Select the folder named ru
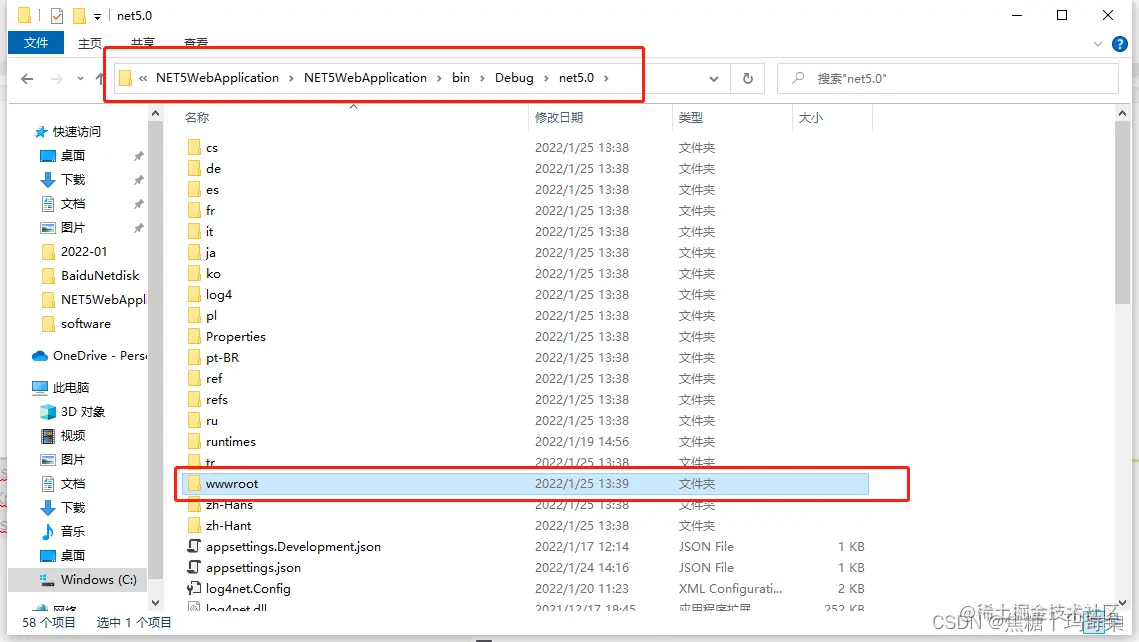Screen dimensions: 1139x642 211,420
